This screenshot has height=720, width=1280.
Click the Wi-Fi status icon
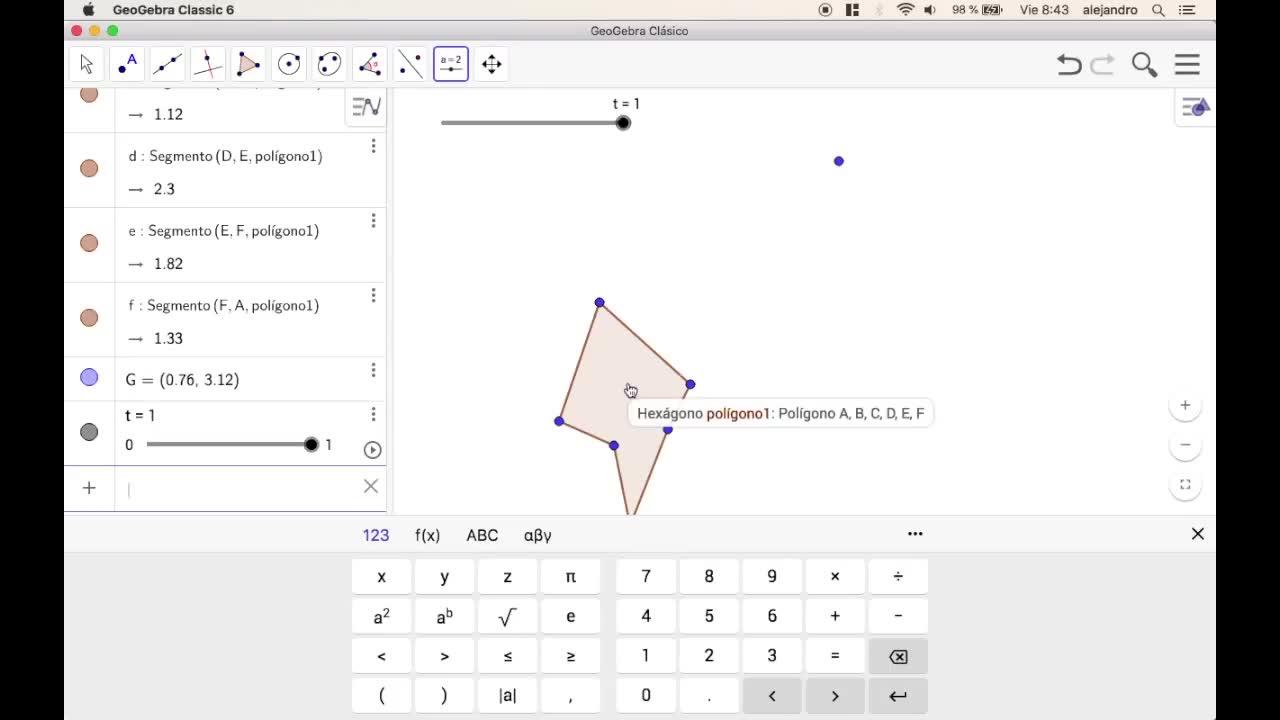[x=906, y=10]
